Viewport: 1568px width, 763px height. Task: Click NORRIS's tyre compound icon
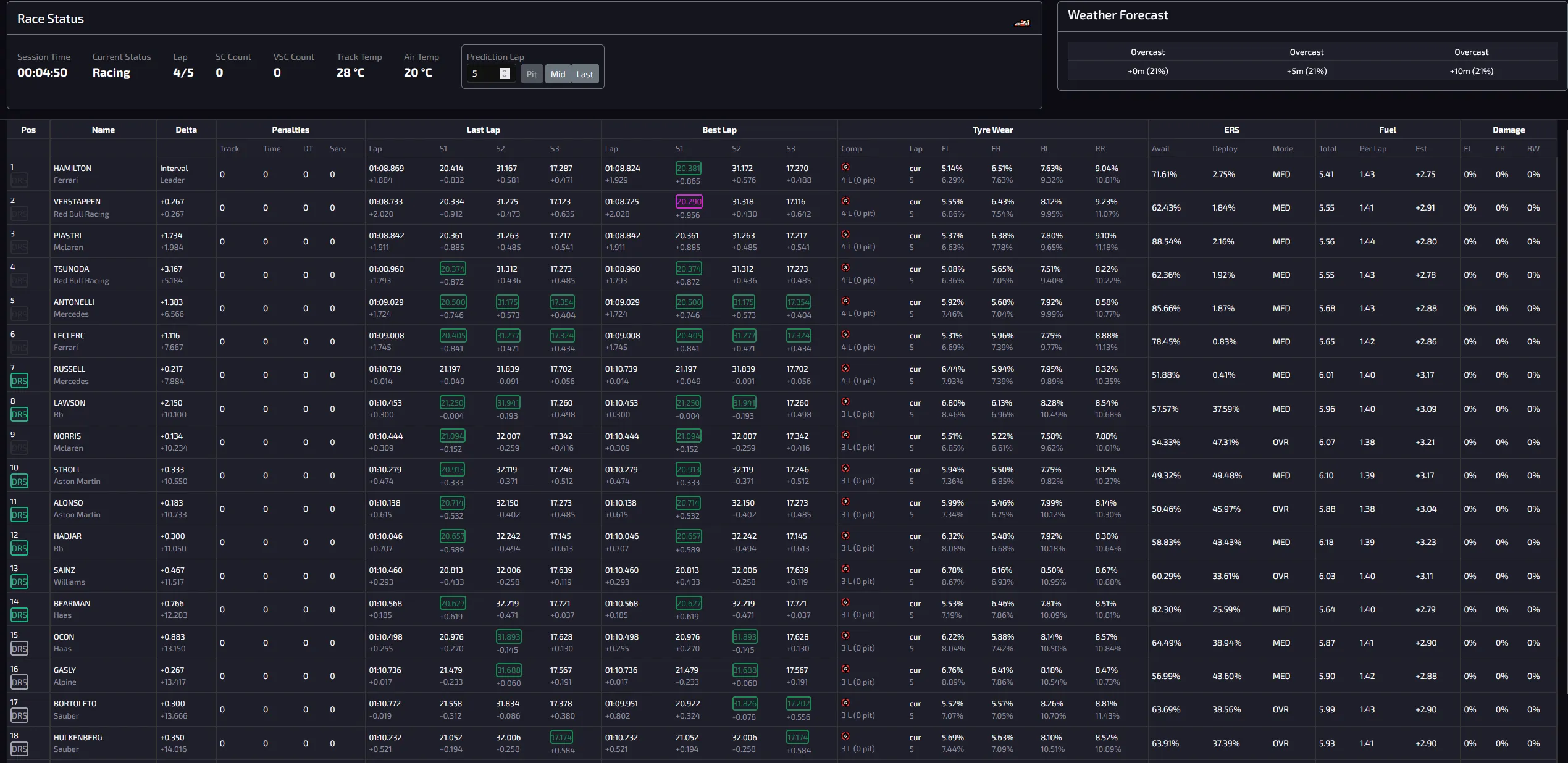(x=847, y=436)
